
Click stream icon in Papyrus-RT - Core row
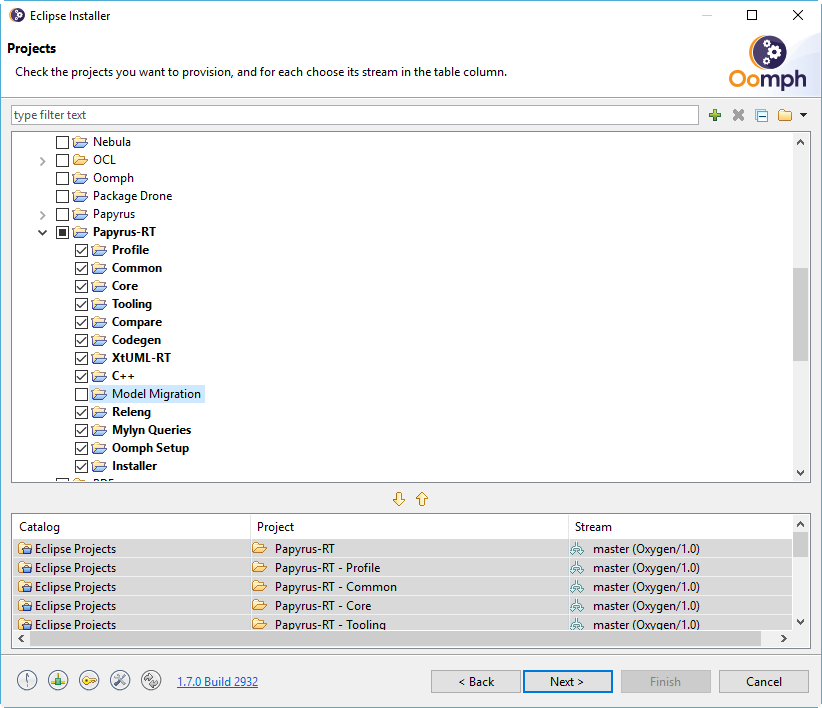[x=577, y=606]
